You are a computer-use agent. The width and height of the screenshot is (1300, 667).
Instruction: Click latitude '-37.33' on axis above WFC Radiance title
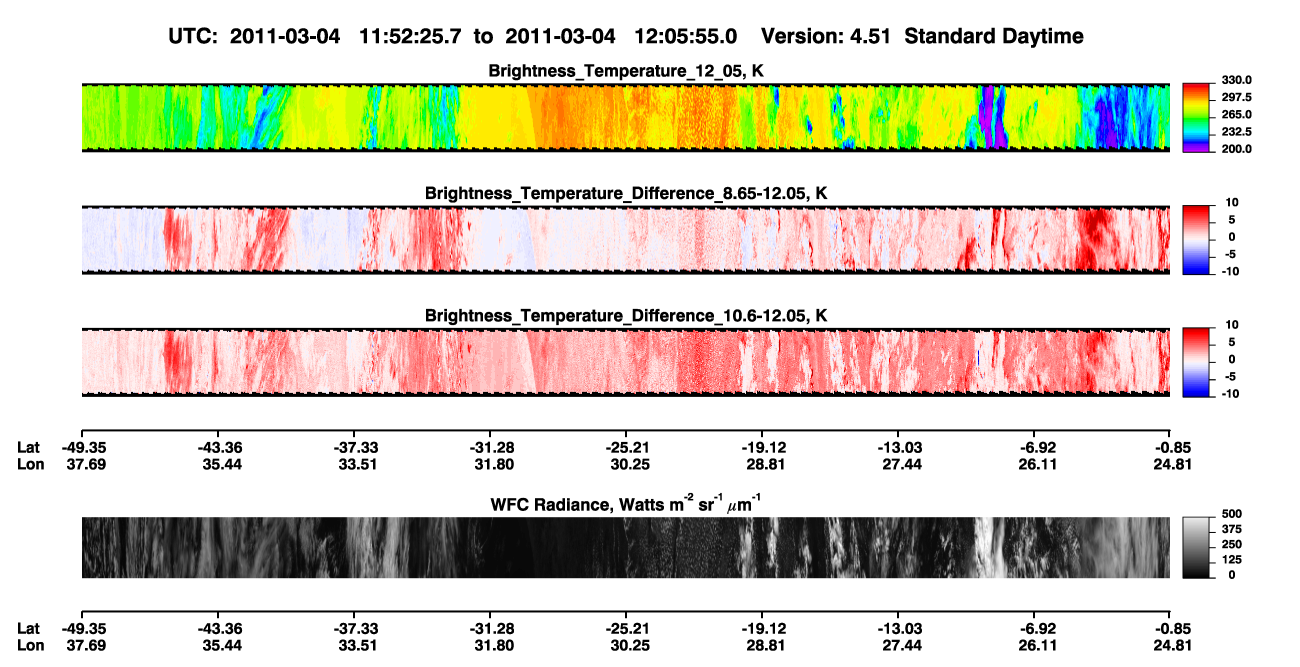[355, 447]
